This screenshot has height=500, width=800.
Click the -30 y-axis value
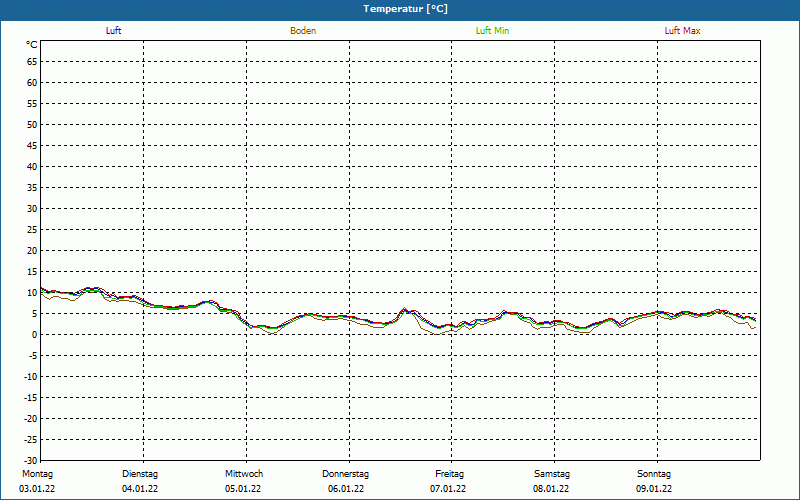click(x=31, y=460)
